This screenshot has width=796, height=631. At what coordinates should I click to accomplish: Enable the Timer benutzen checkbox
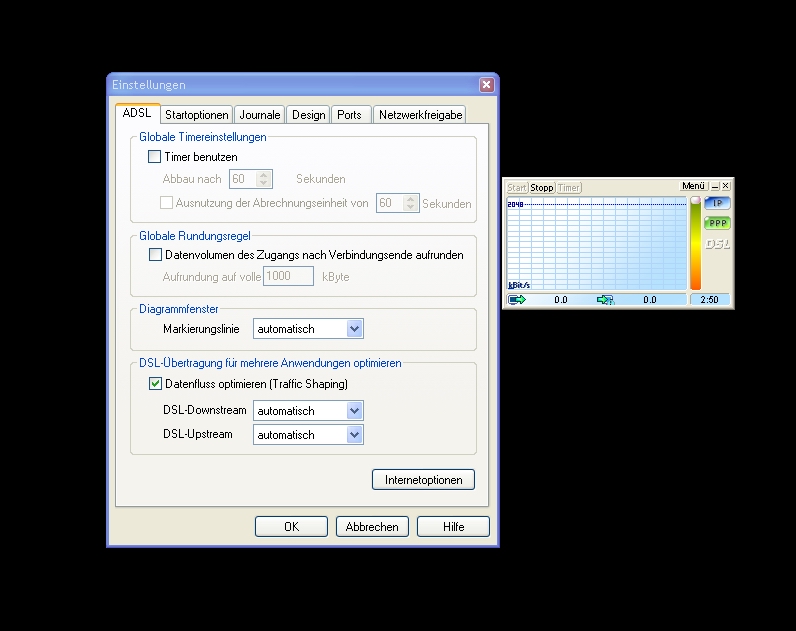(154, 156)
